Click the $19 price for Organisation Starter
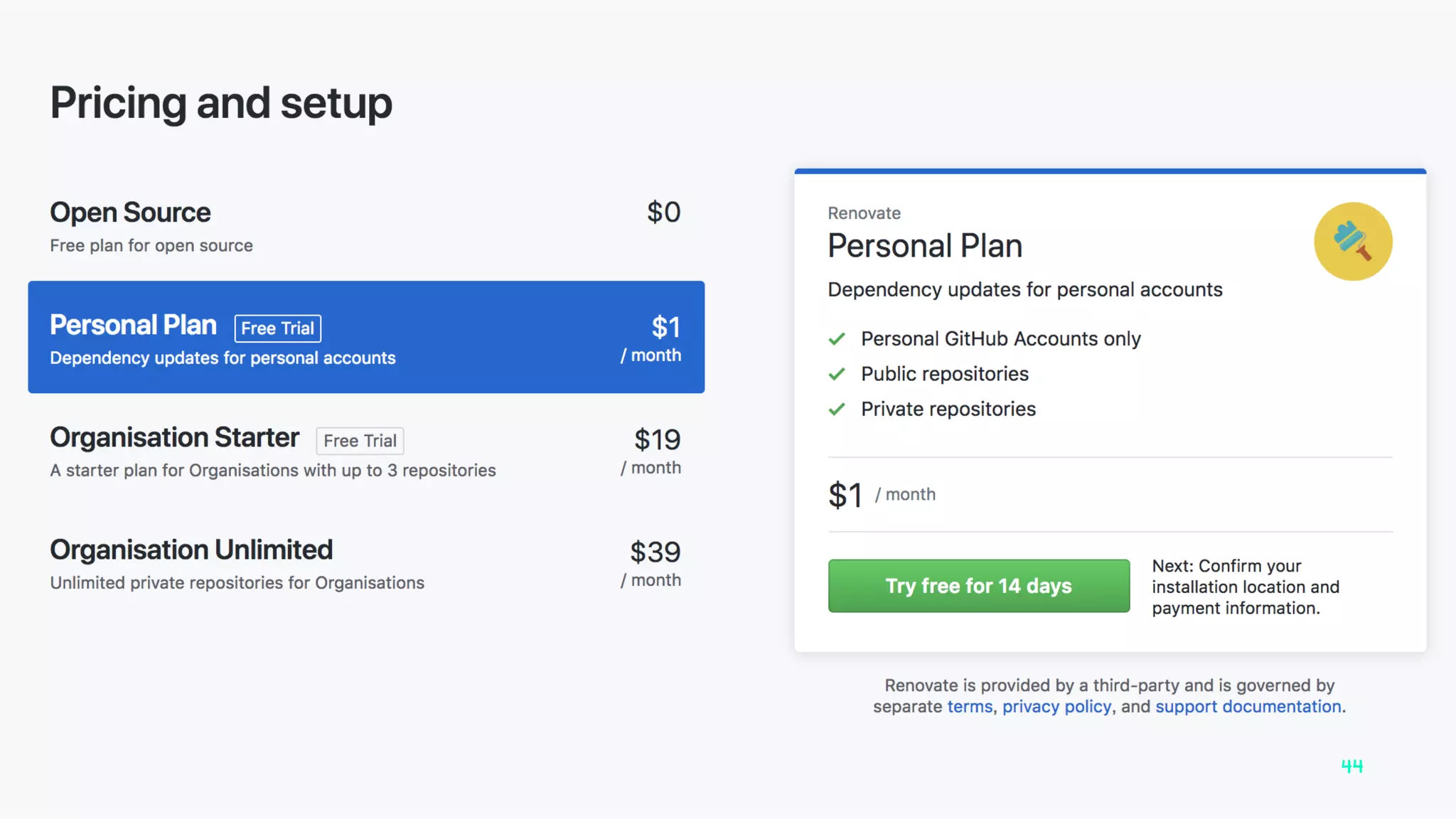 657,440
